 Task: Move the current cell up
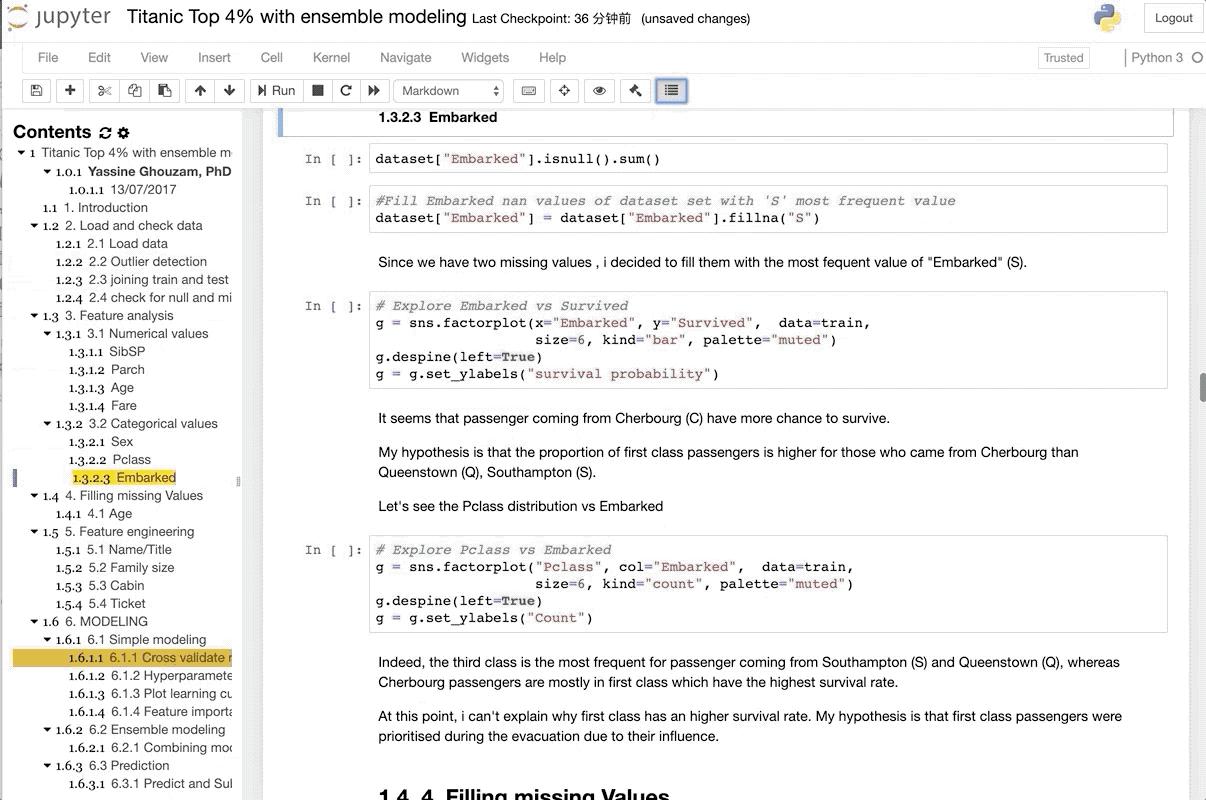click(199, 90)
